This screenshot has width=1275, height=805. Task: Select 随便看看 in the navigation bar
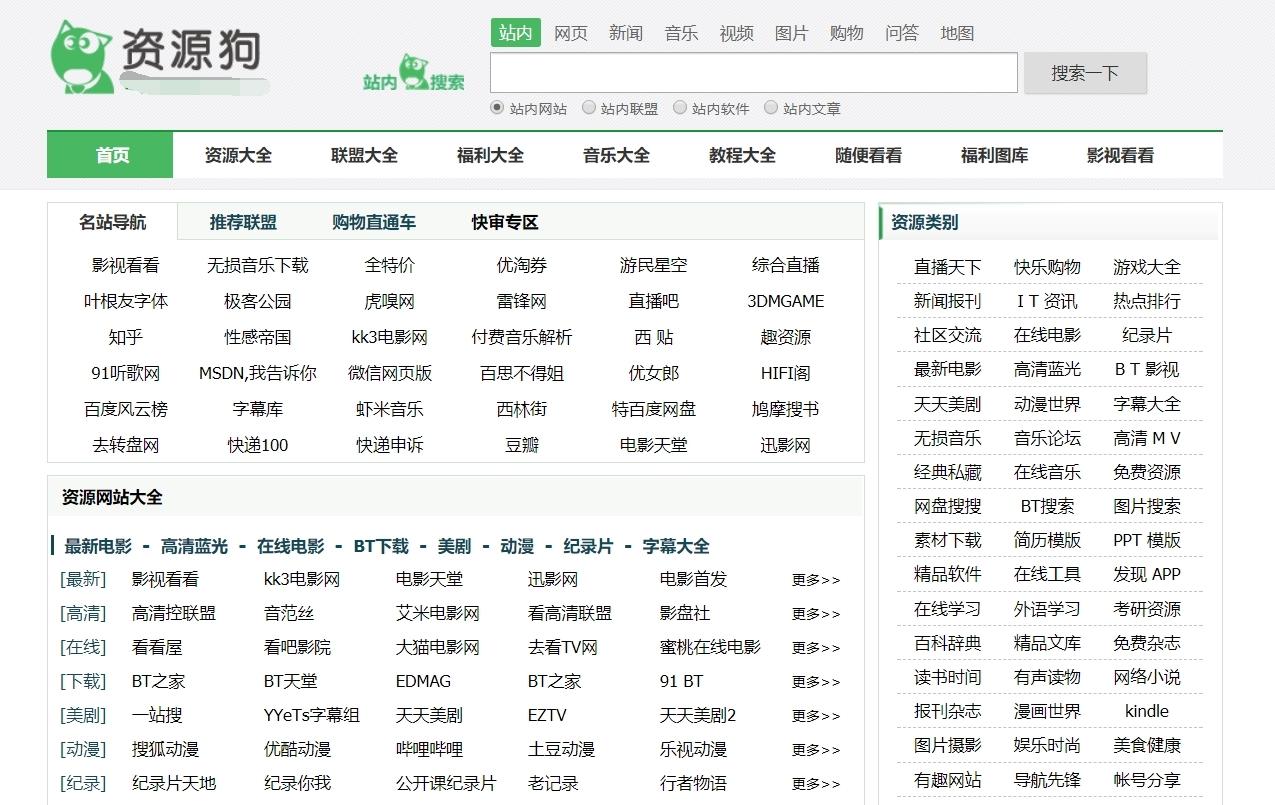(866, 154)
